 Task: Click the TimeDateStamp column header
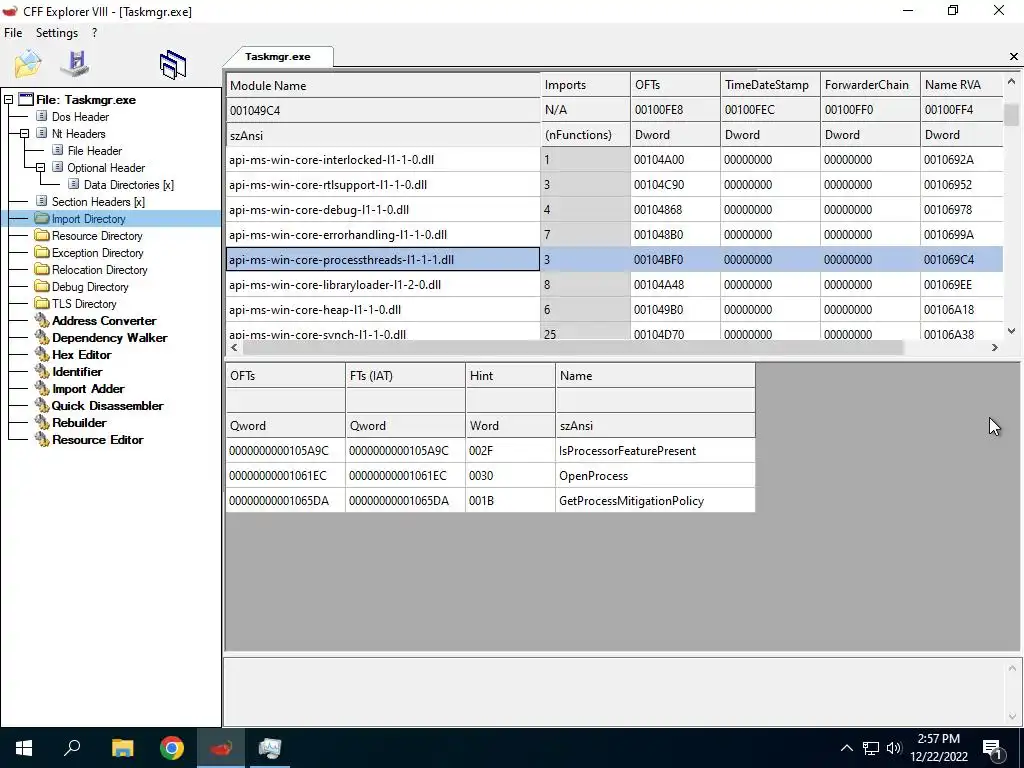pos(770,86)
